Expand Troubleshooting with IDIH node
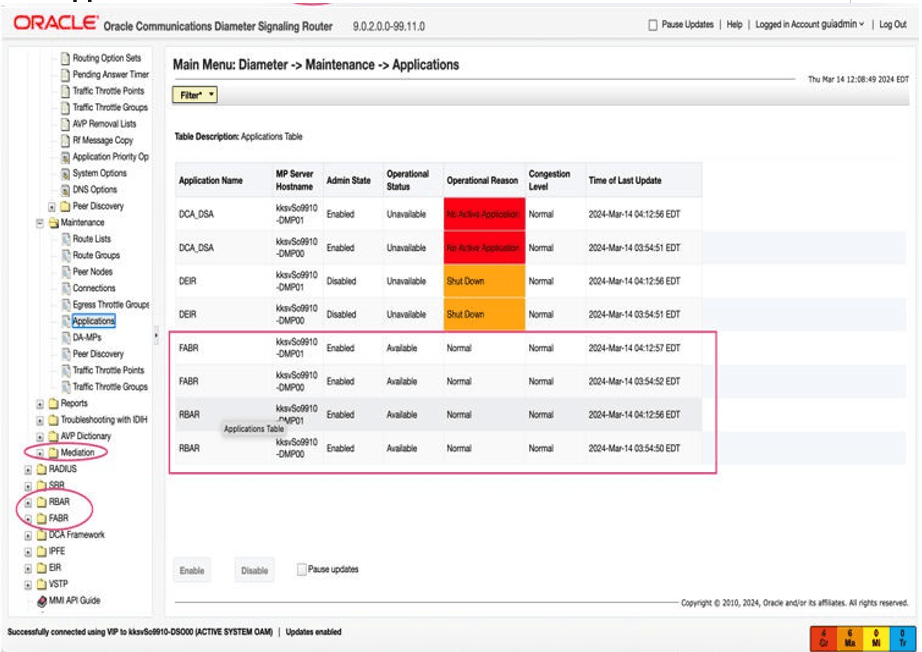 (40, 421)
